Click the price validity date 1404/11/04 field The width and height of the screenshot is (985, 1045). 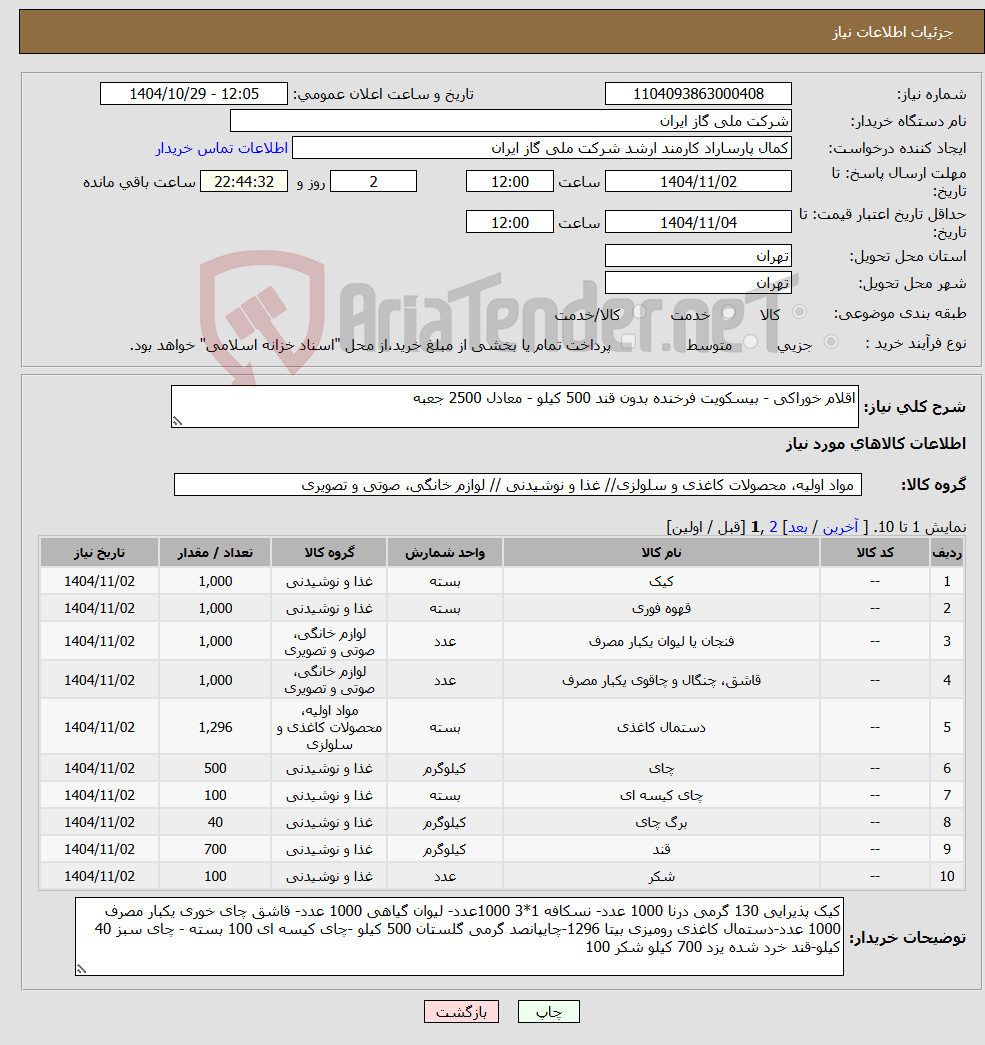pyautogui.click(x=698, y=222)
